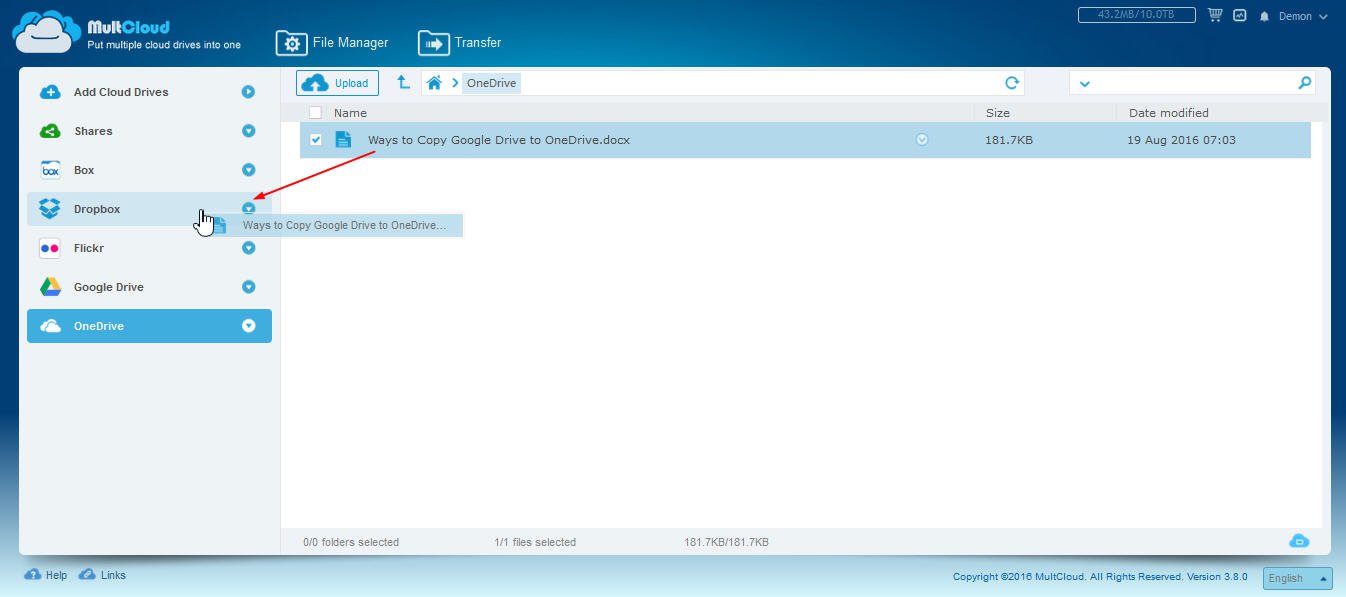Click the Upload button
Screen dimensions: 1346x597
tap(337, 83)
